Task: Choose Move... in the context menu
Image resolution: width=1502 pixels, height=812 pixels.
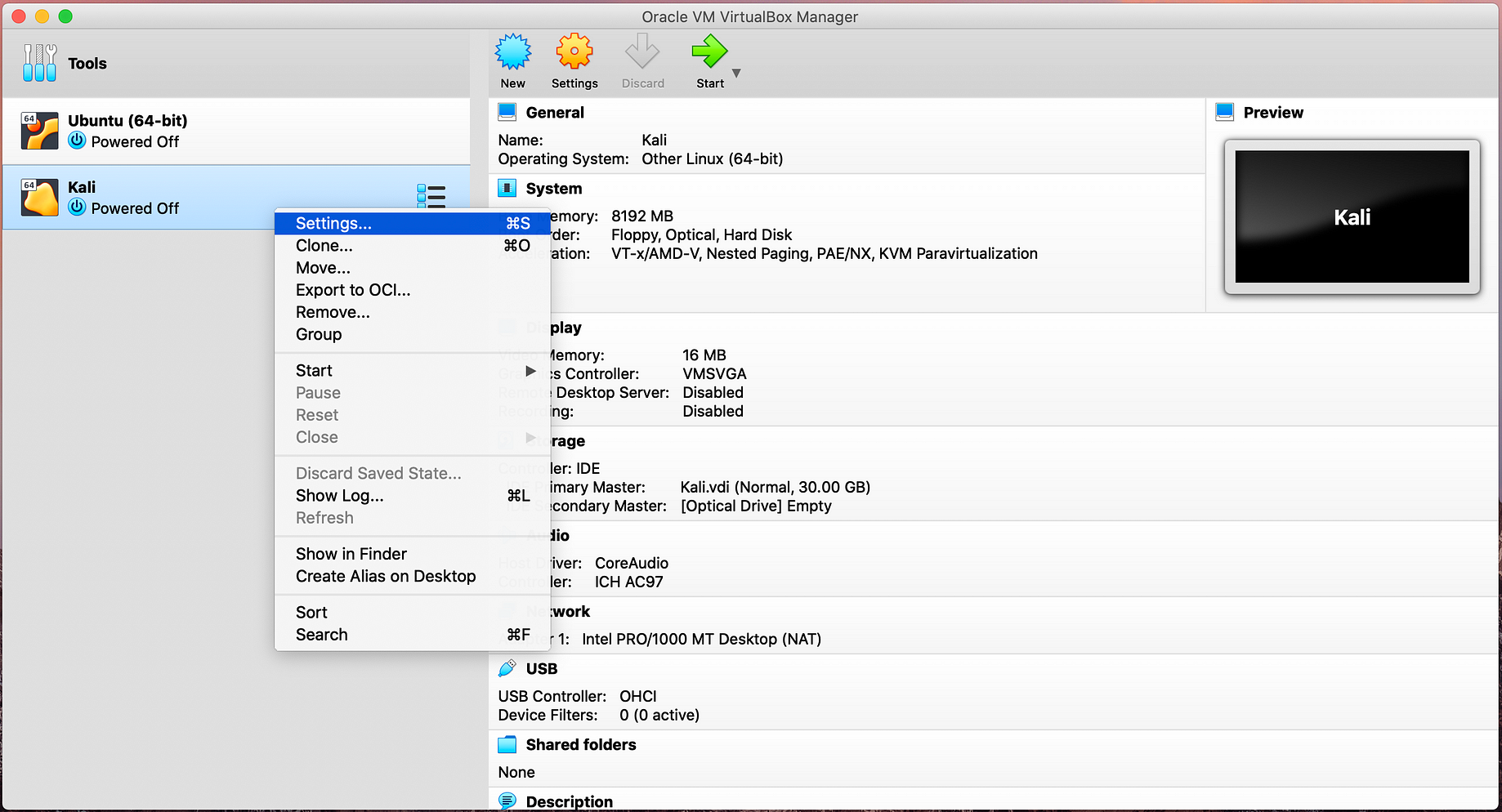Action: pos(413,268)
